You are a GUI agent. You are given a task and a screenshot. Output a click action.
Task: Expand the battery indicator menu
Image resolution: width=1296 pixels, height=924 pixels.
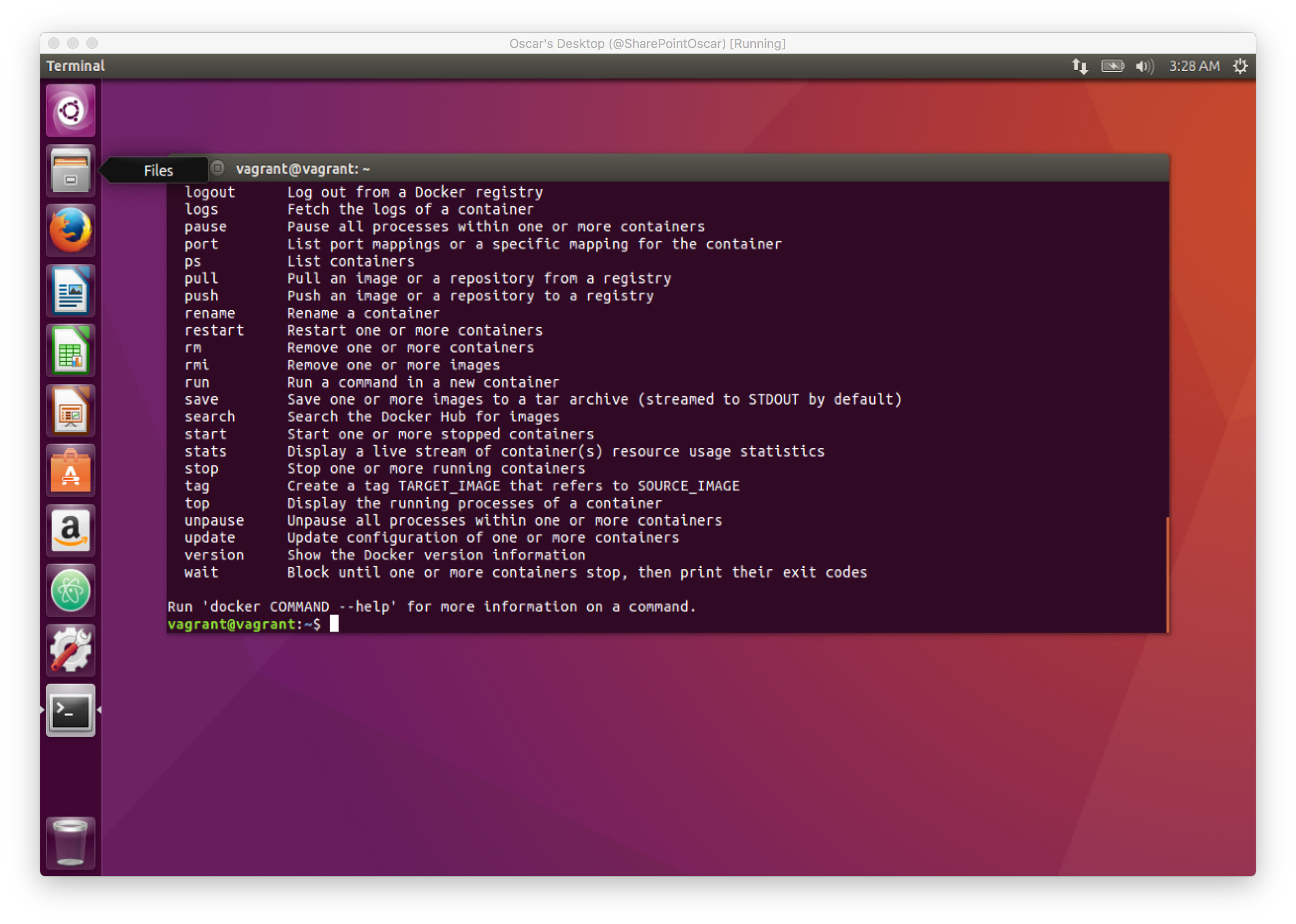click(x=1112, y=66)
